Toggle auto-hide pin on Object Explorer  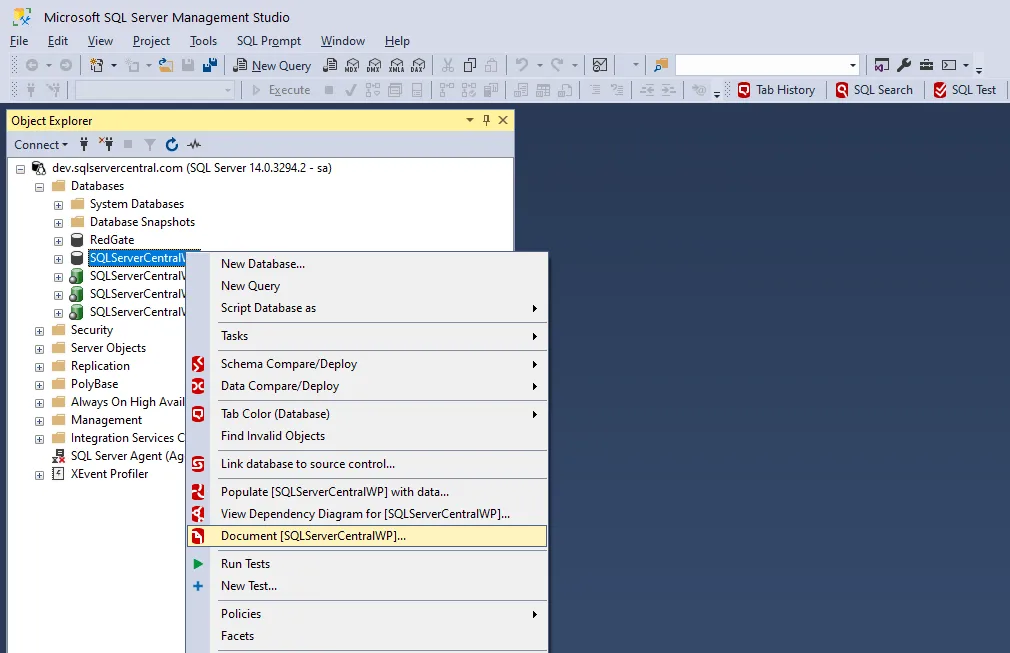486,120
